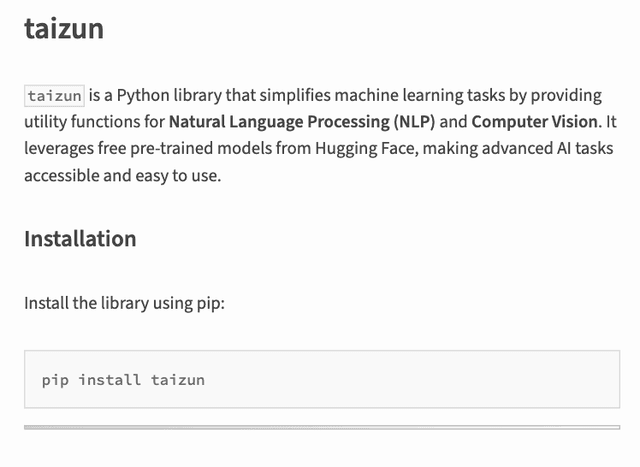Click "taizun" inside the install command
Image resolution: width=640 pixels, height=467 pixels.
pyautogui.click(x=178, y=380)
